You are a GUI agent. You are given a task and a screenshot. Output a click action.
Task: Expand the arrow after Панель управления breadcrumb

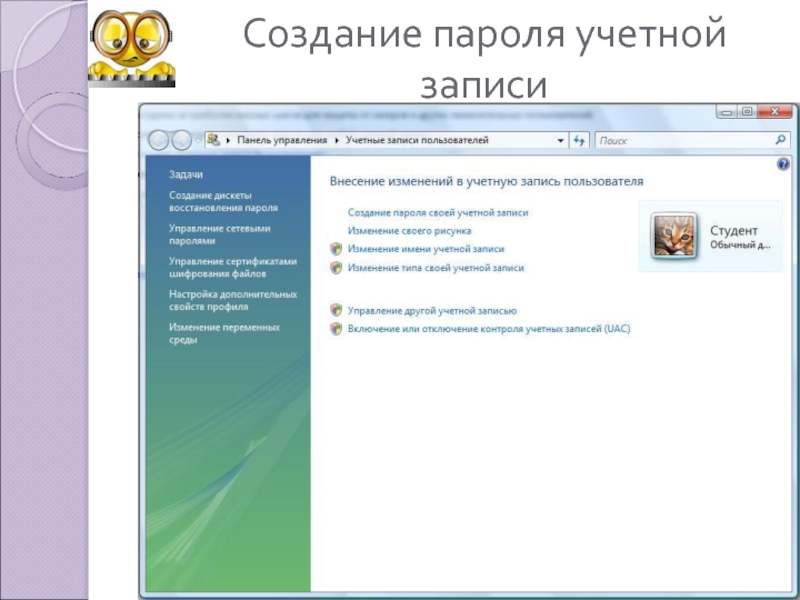point(337,140)
